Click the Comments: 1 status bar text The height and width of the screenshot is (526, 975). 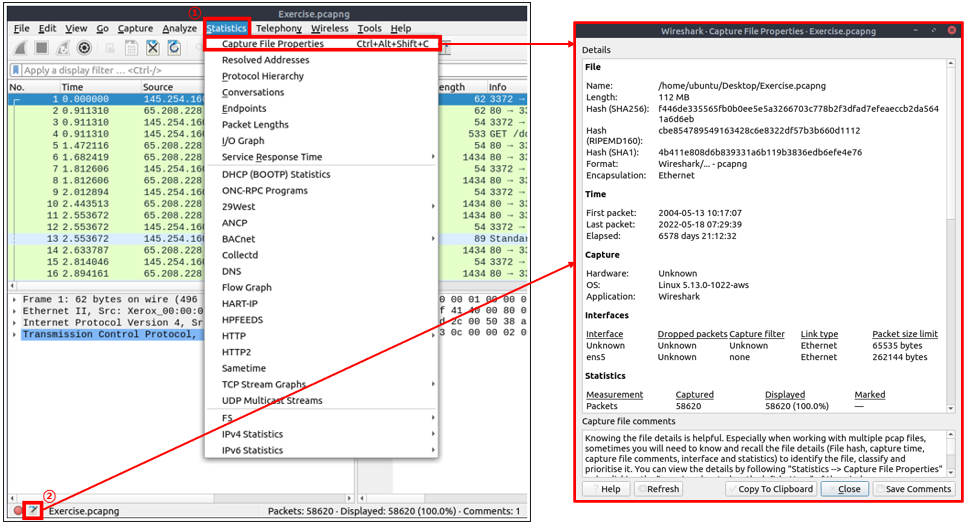(491, 512)
